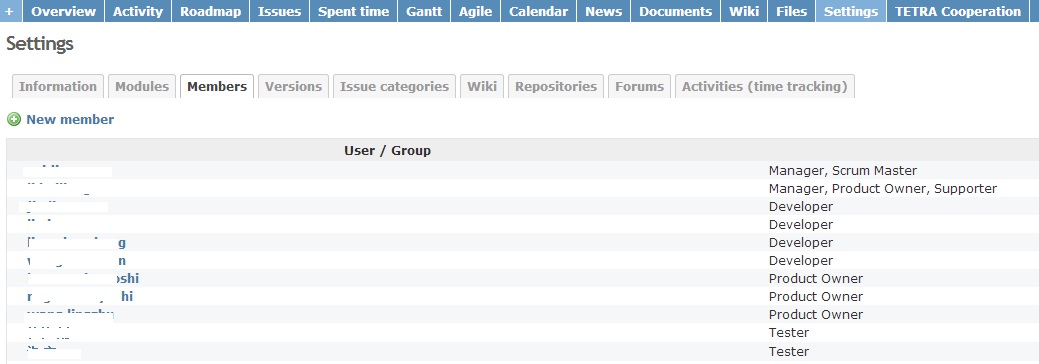Click the 'Manager, Scrum Master' role text
The width and height of the screenshot is (1039, 364).
[842, 170]
